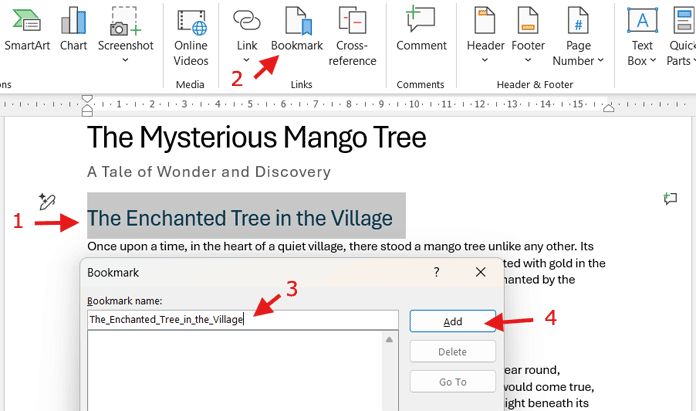Click the subtitle 'A Tale of Wonder and Discovery'
Image resolution: width=696 pixels, height=411 pixels.
tap(209, 172)
